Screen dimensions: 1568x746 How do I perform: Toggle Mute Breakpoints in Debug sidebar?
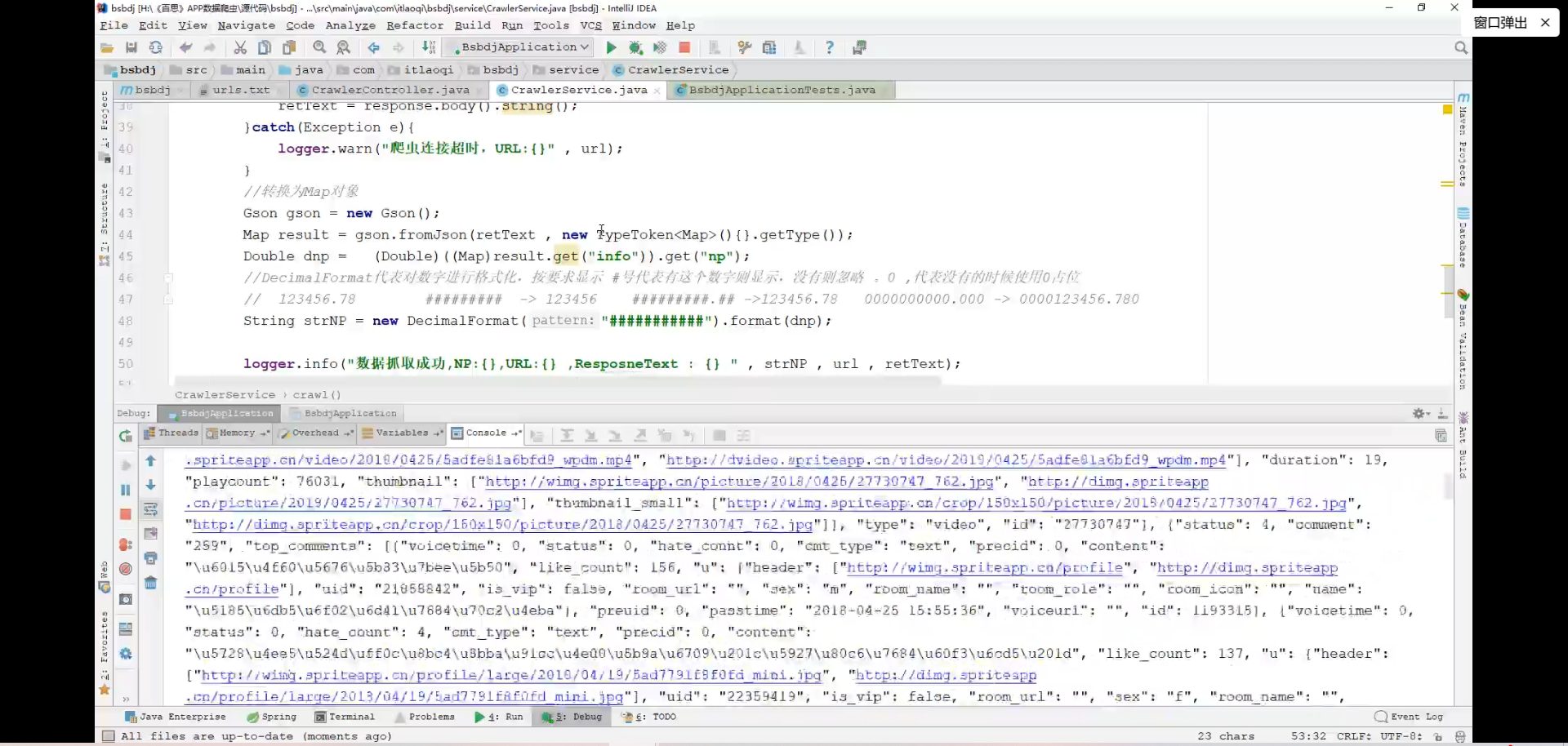125,569
